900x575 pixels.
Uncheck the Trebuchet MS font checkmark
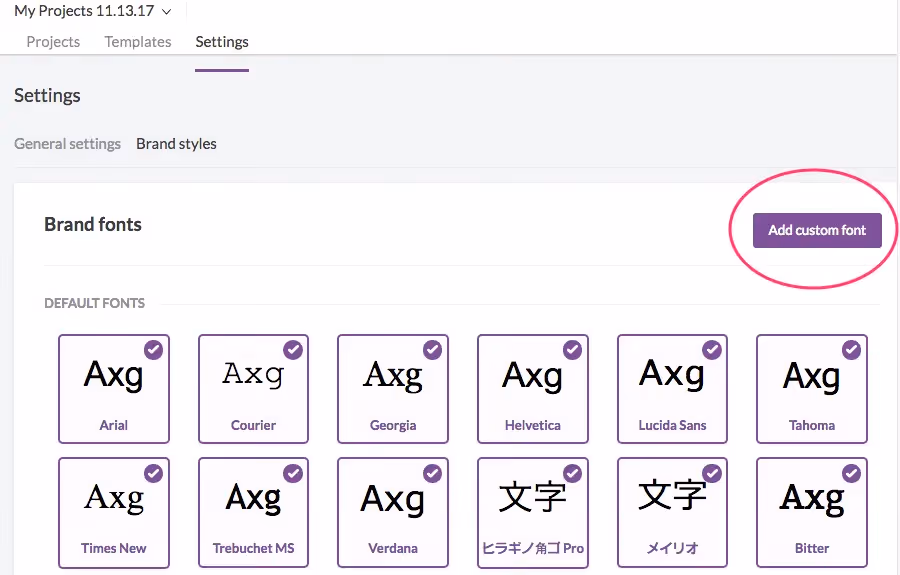(x=293, y=473)
